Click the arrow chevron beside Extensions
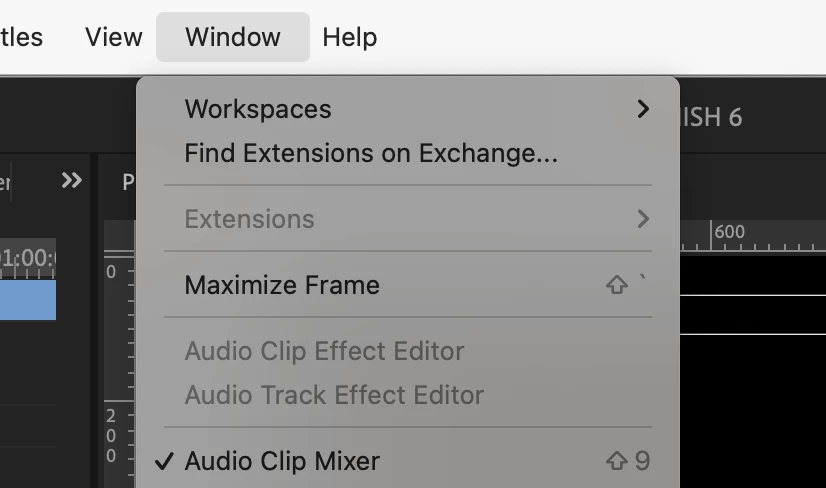The height and width of the screenshot is (488, 826). point(643,219)
